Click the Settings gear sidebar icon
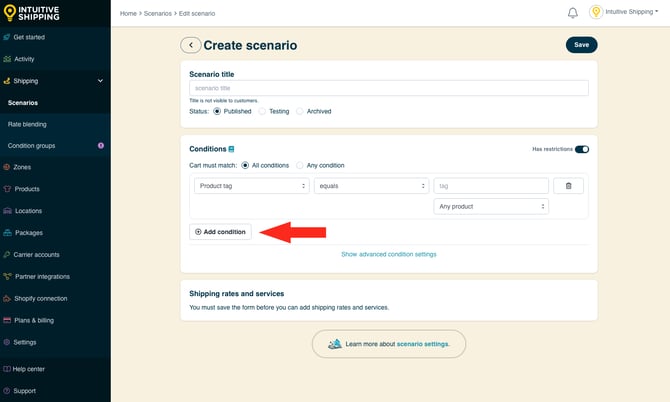670x402 pixels. [x=6, y=342]
